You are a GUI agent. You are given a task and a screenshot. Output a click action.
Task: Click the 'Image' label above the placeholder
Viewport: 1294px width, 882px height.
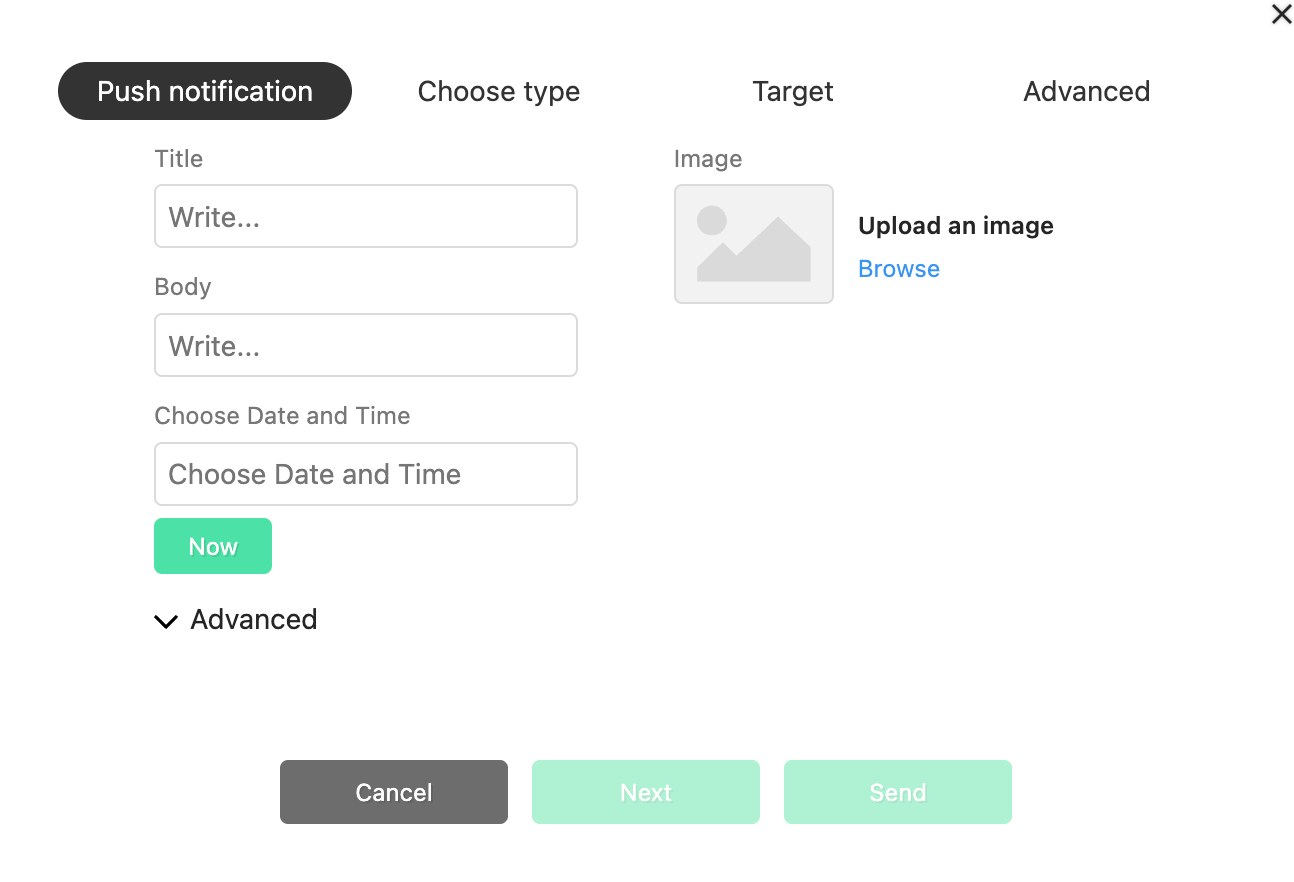(x=708, y=159)
